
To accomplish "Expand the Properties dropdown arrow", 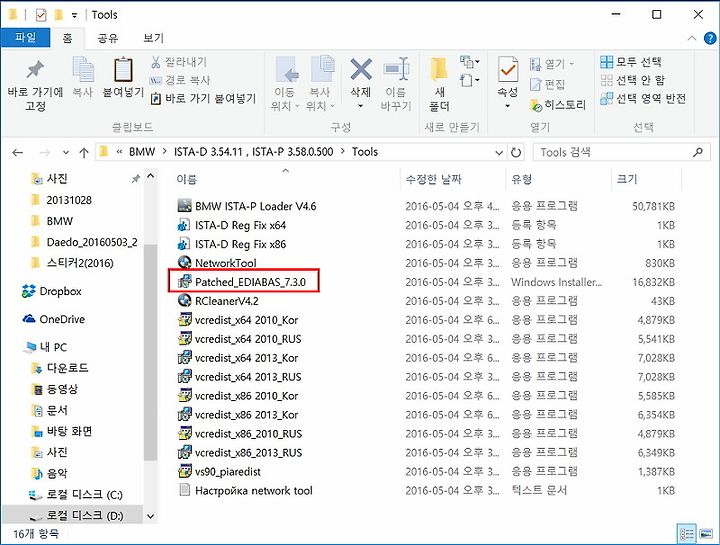I will 507,106.
